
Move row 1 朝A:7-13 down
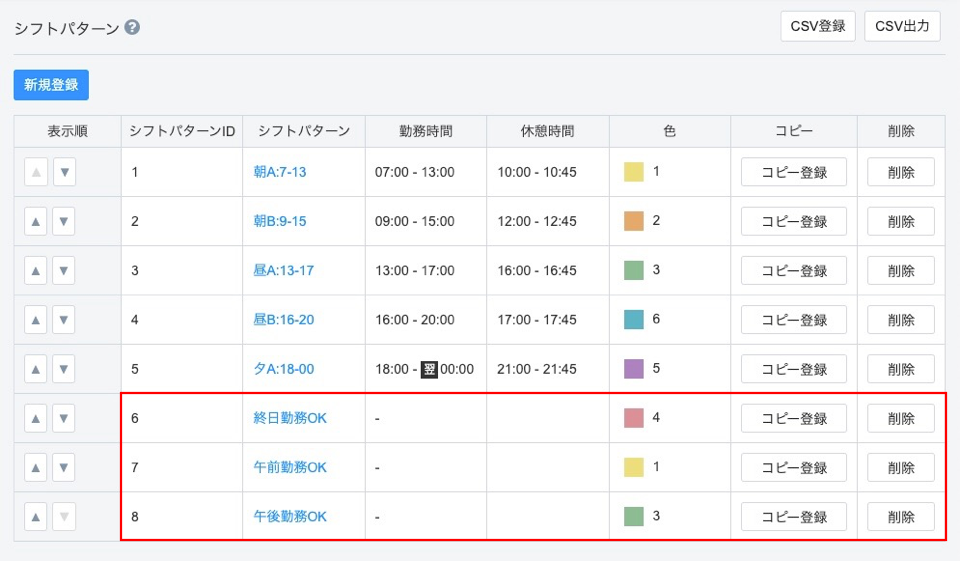[64, 172]
